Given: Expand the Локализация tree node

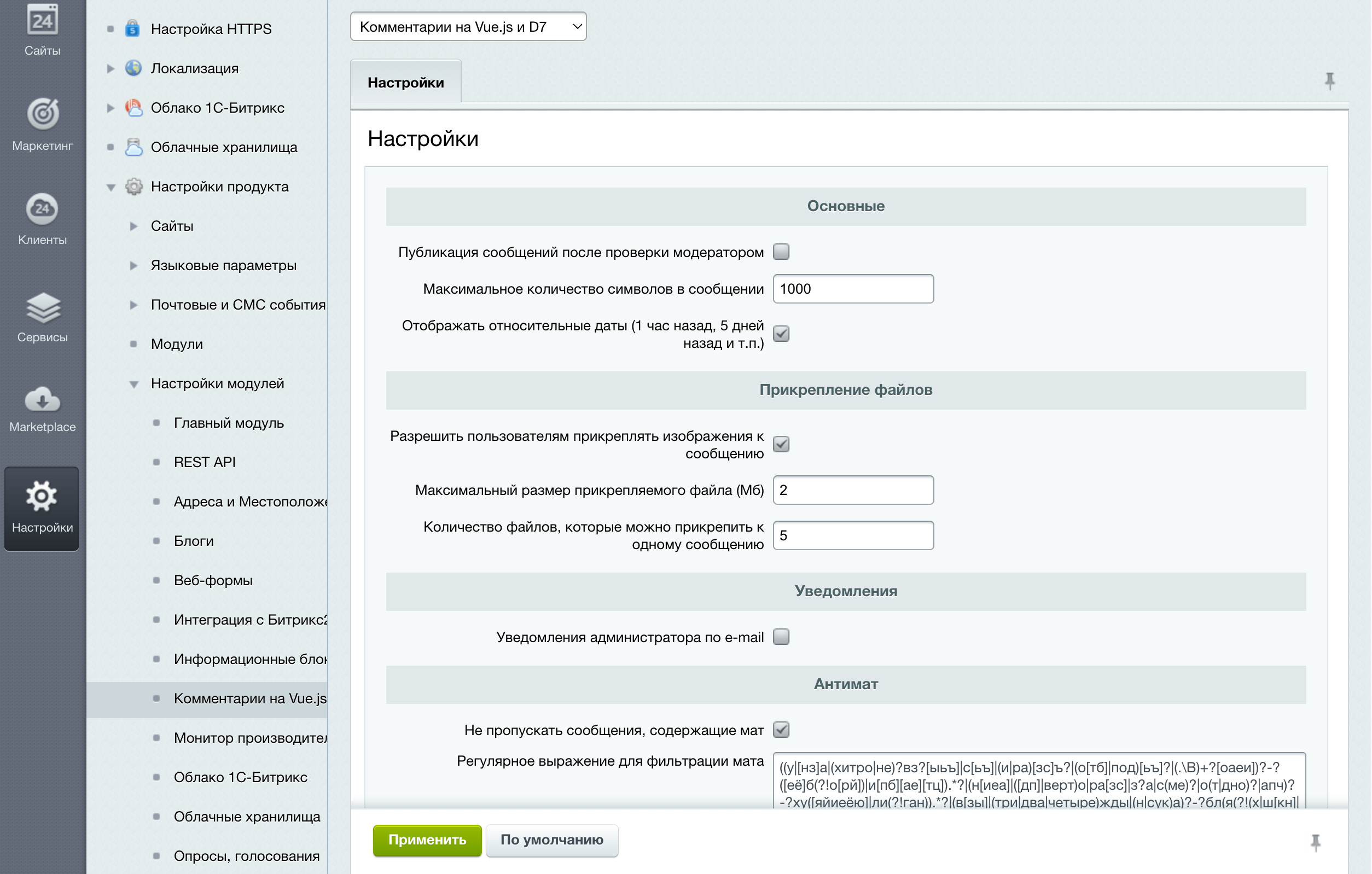Looking at the screenshot, I should pos(111,68).
